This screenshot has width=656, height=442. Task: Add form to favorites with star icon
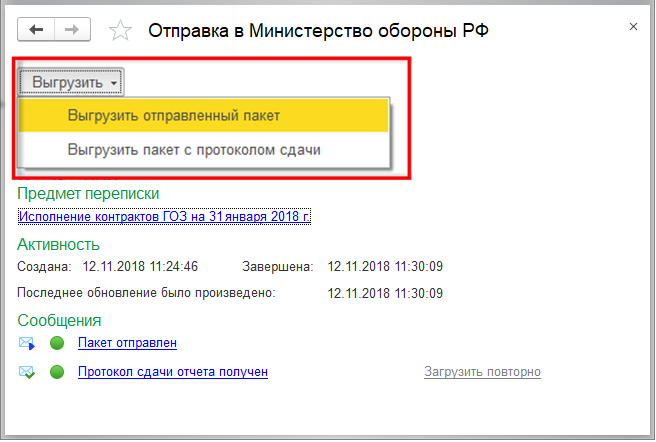point(119,31)
